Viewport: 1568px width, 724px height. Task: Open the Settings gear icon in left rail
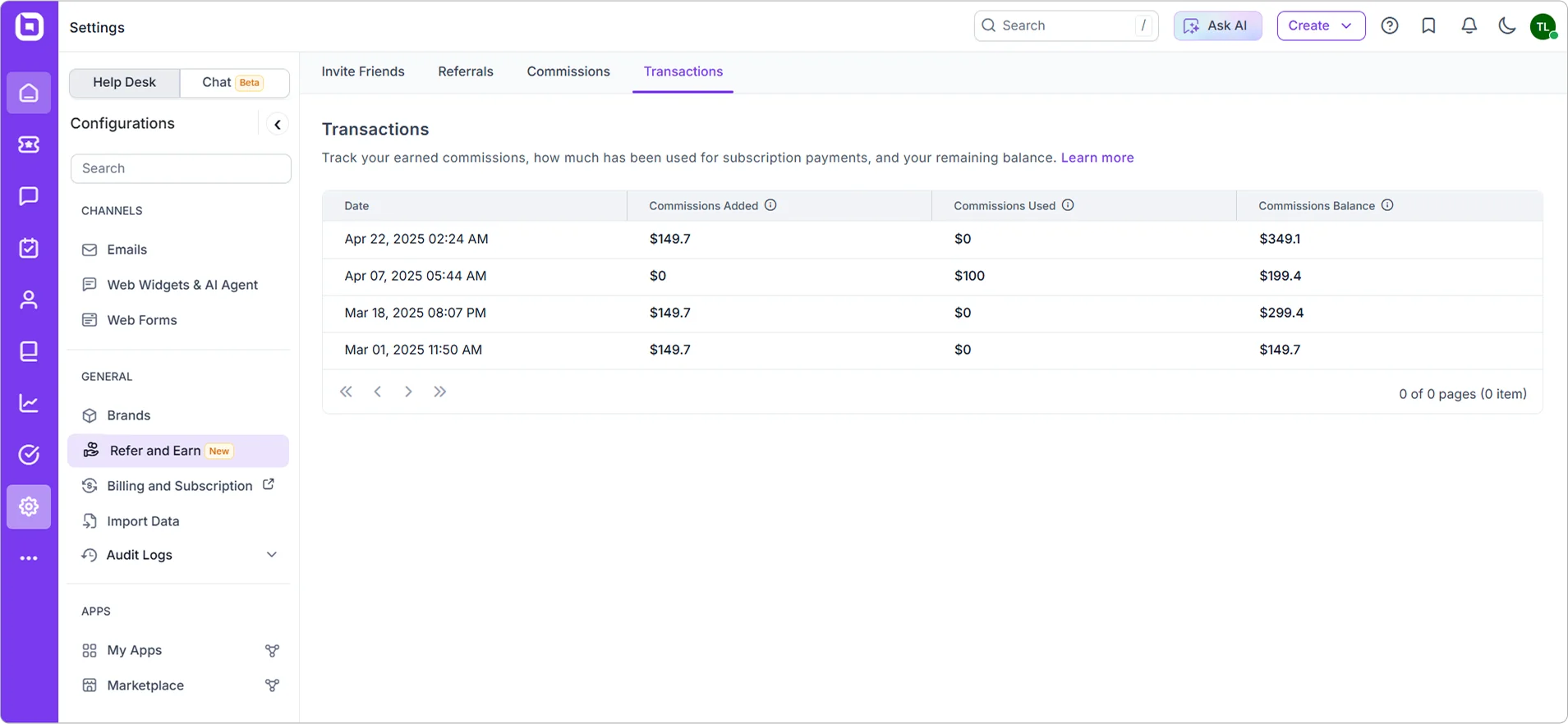tap(29, 506)
